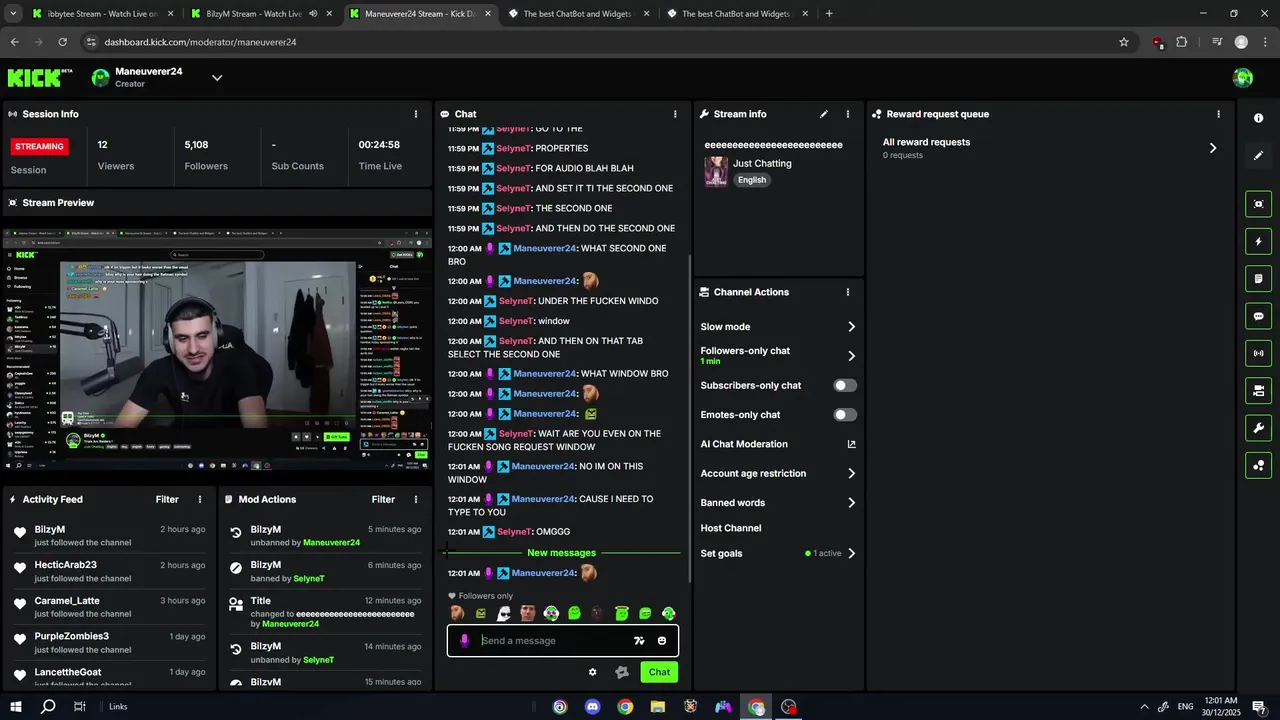Open Session Info three-dot menu
The height and width of the screenshot is (720, 1280).
(x=416, y=114)
